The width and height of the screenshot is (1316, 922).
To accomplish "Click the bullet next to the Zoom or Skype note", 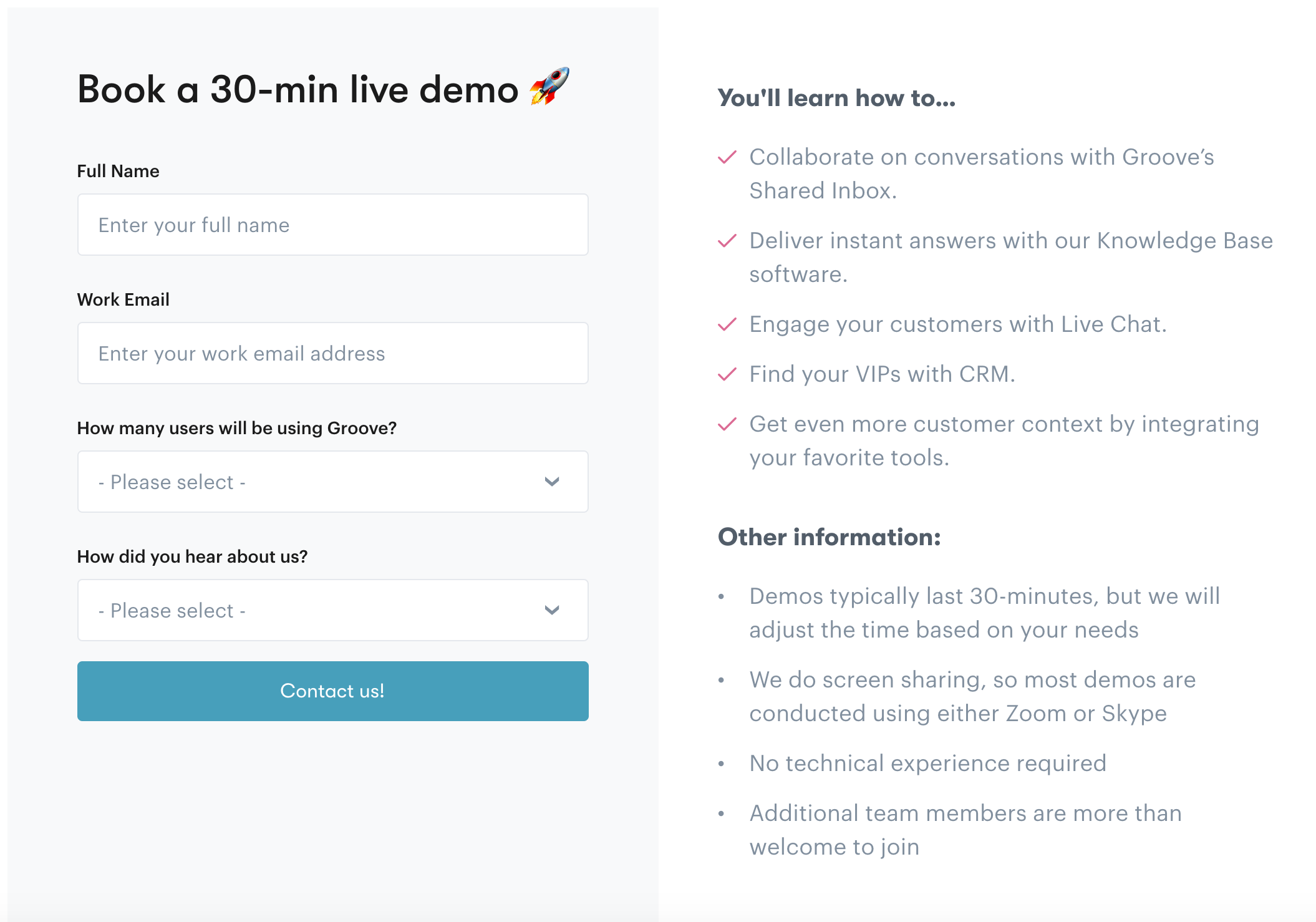I will (x=722, y=680).
